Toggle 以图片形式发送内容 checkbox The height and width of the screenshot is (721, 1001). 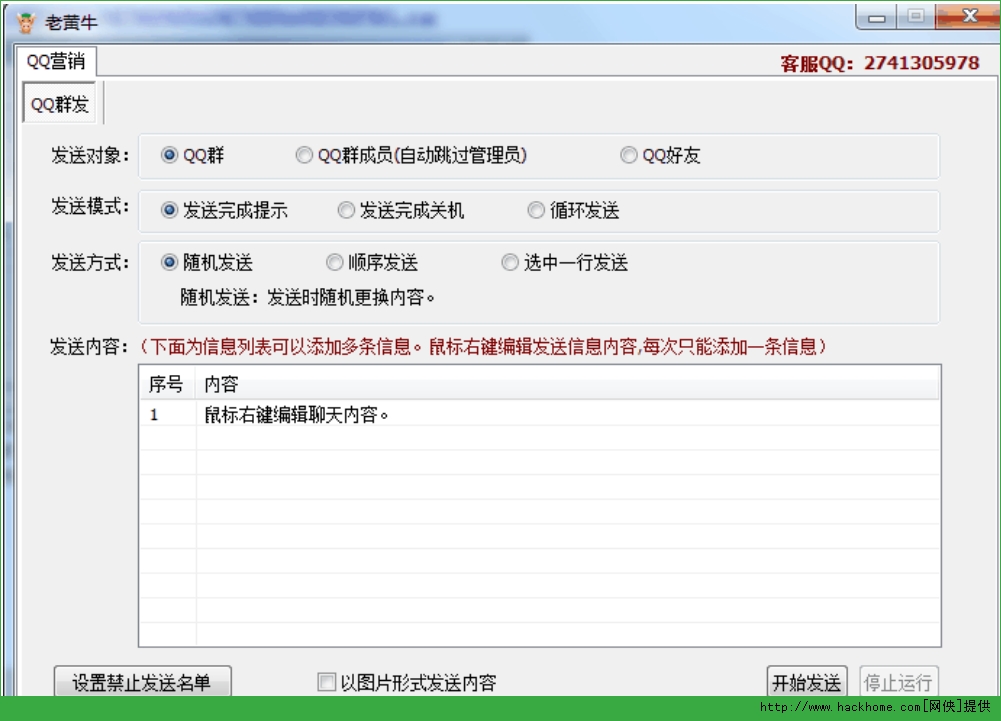[x=327, y=682]
